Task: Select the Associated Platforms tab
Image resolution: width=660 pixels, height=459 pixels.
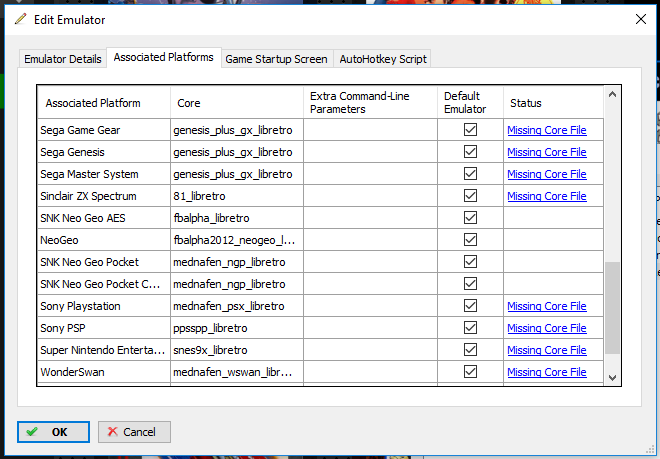Action: pos(164,57)
